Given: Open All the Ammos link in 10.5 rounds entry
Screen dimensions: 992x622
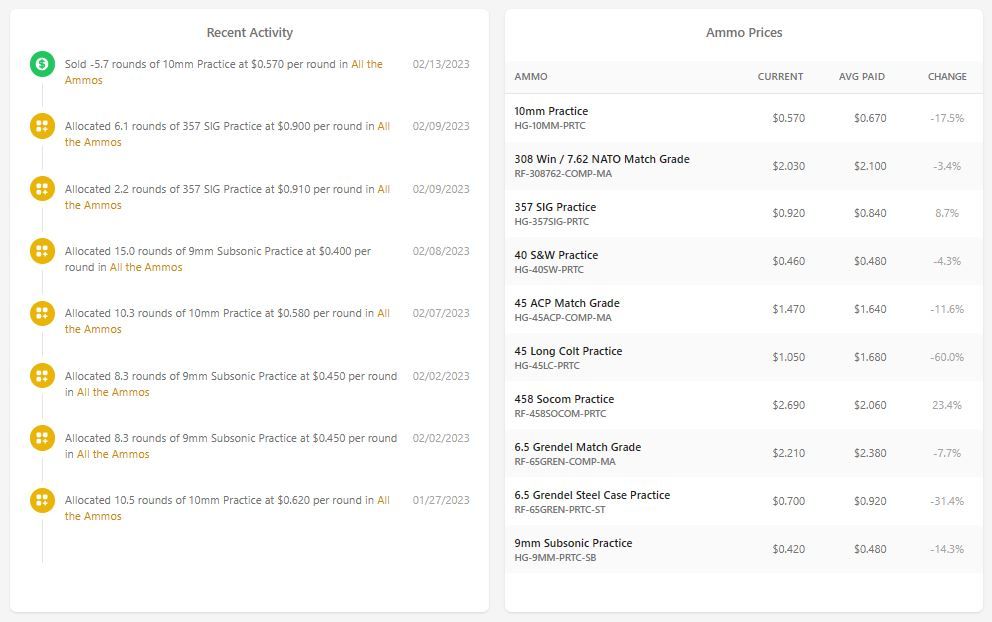Looking at the screenshot, I should [x=227, y=508].
